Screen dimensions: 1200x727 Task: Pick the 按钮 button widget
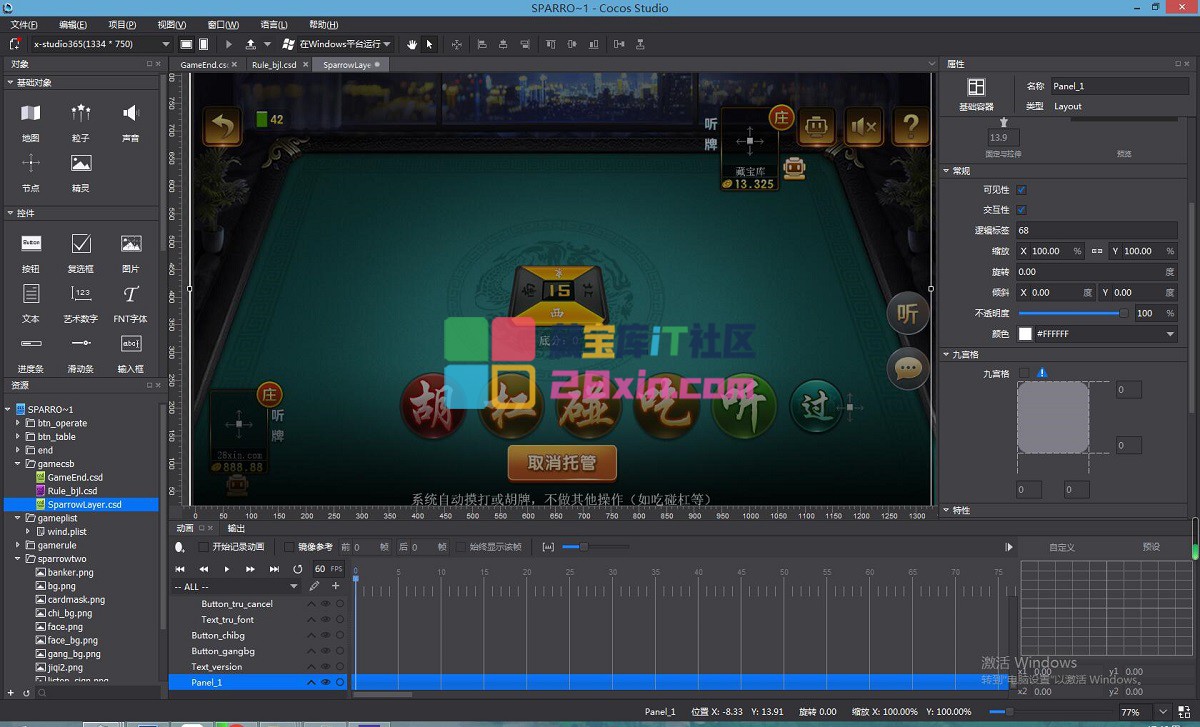click(31, 243)
